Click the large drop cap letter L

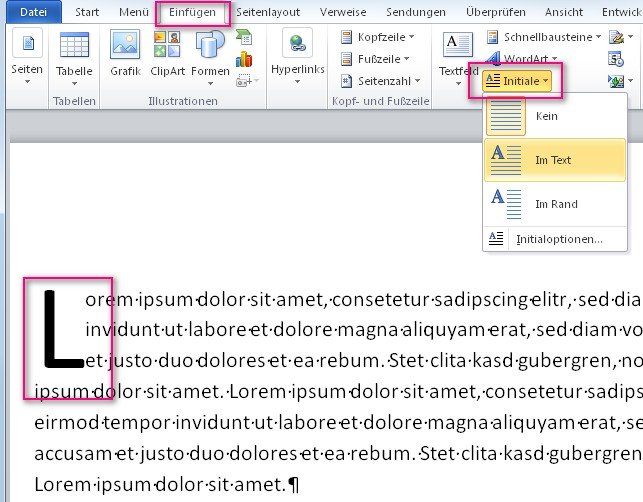[x=62, y=329]
